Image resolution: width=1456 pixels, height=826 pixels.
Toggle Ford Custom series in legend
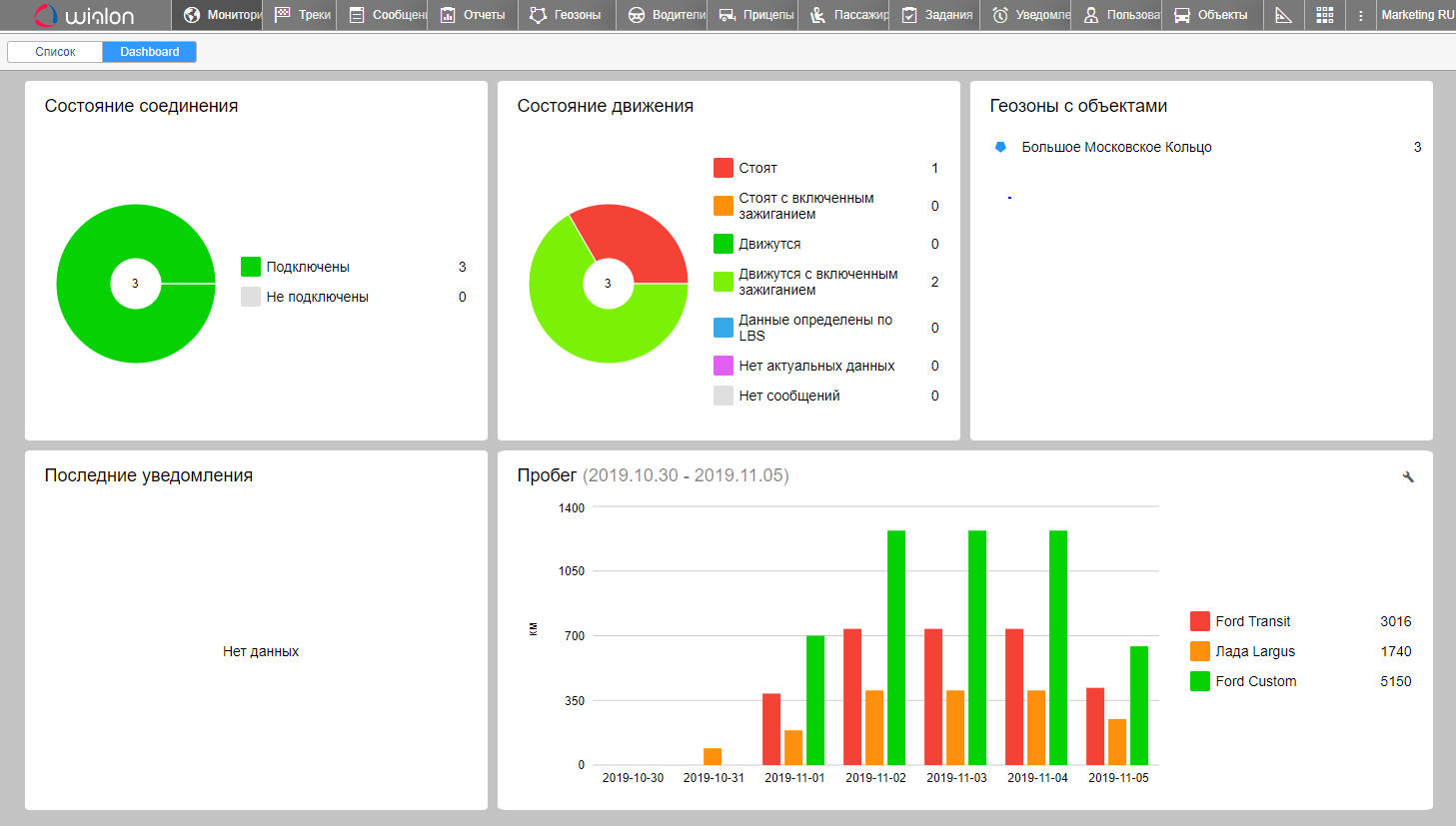tap(1255, 681)
